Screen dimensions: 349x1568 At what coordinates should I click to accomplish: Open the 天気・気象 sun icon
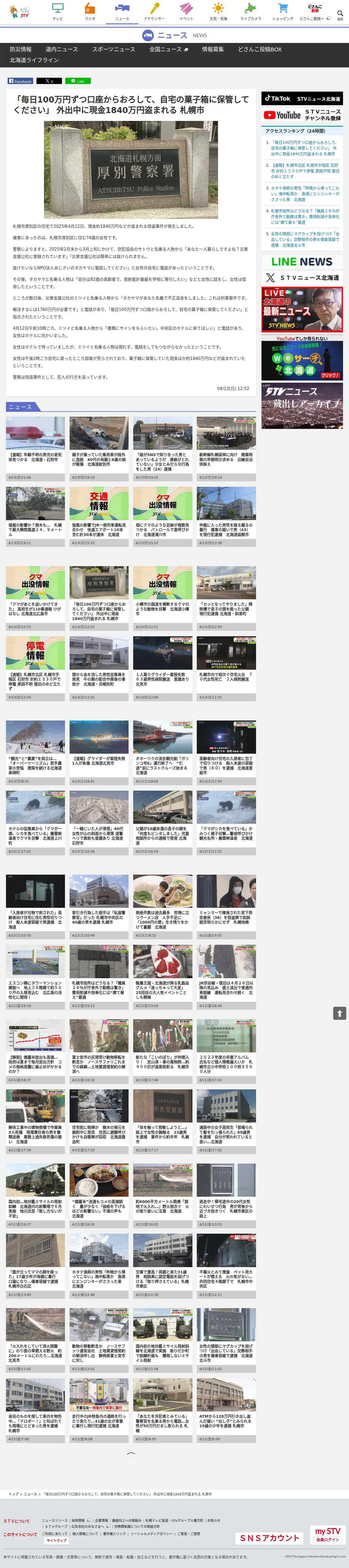click(218, 12)
